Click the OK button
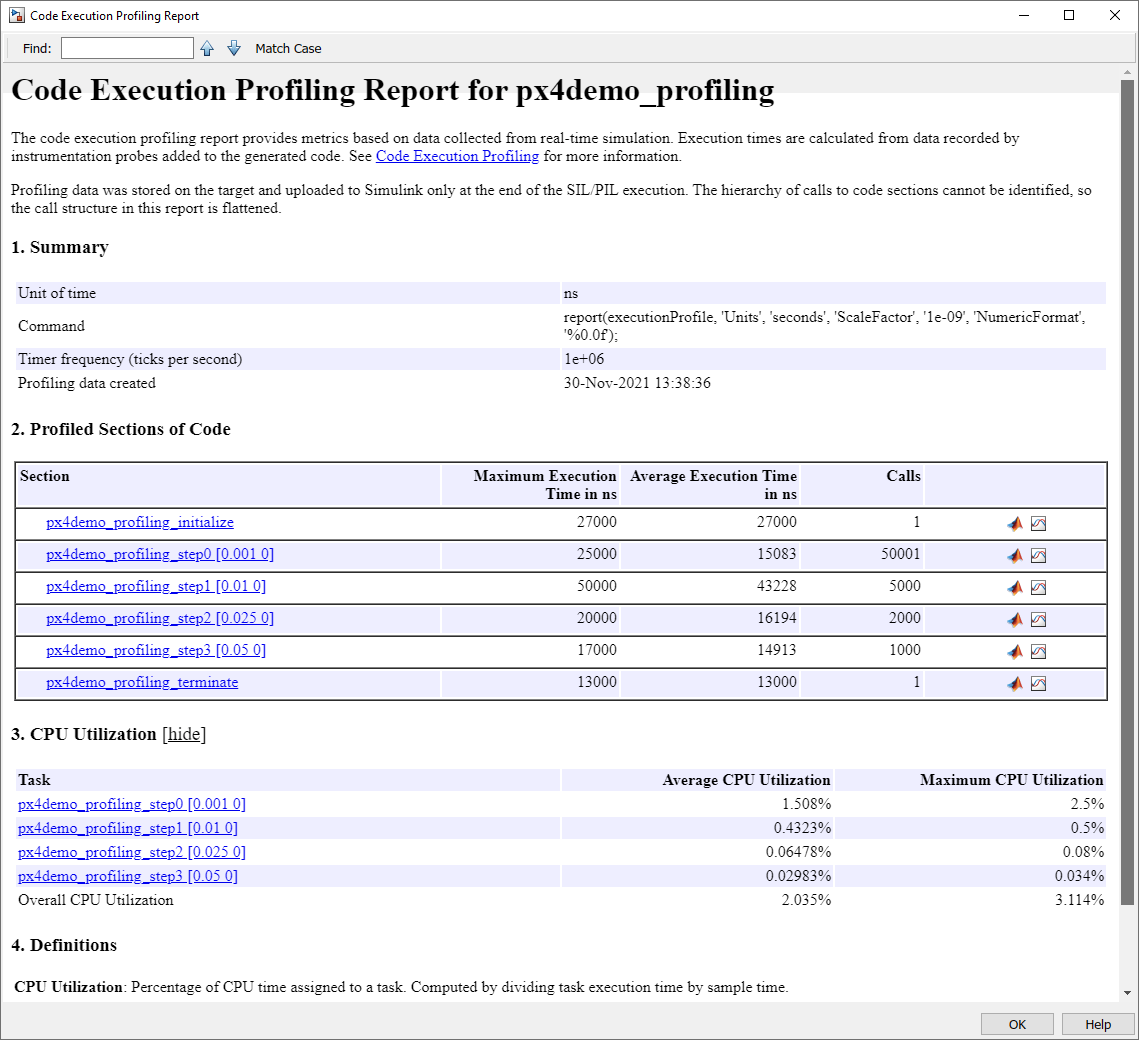The image size is (1139, 1040). [1017, 1024]
